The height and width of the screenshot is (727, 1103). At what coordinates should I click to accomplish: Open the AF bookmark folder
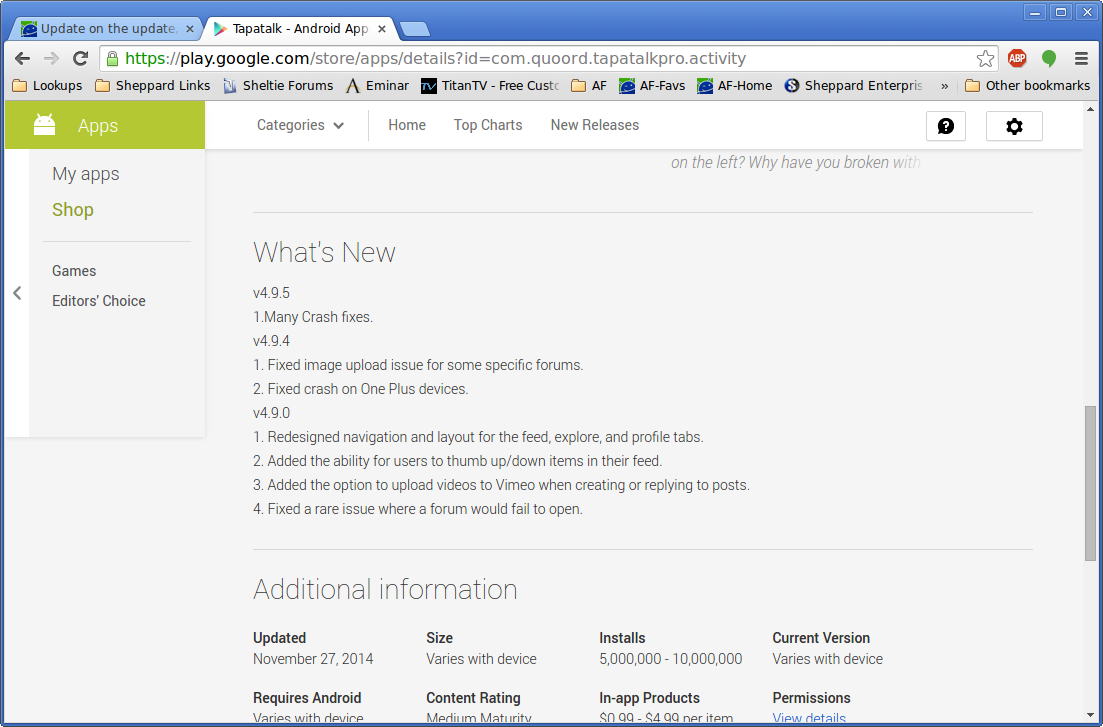pos(589,85)
